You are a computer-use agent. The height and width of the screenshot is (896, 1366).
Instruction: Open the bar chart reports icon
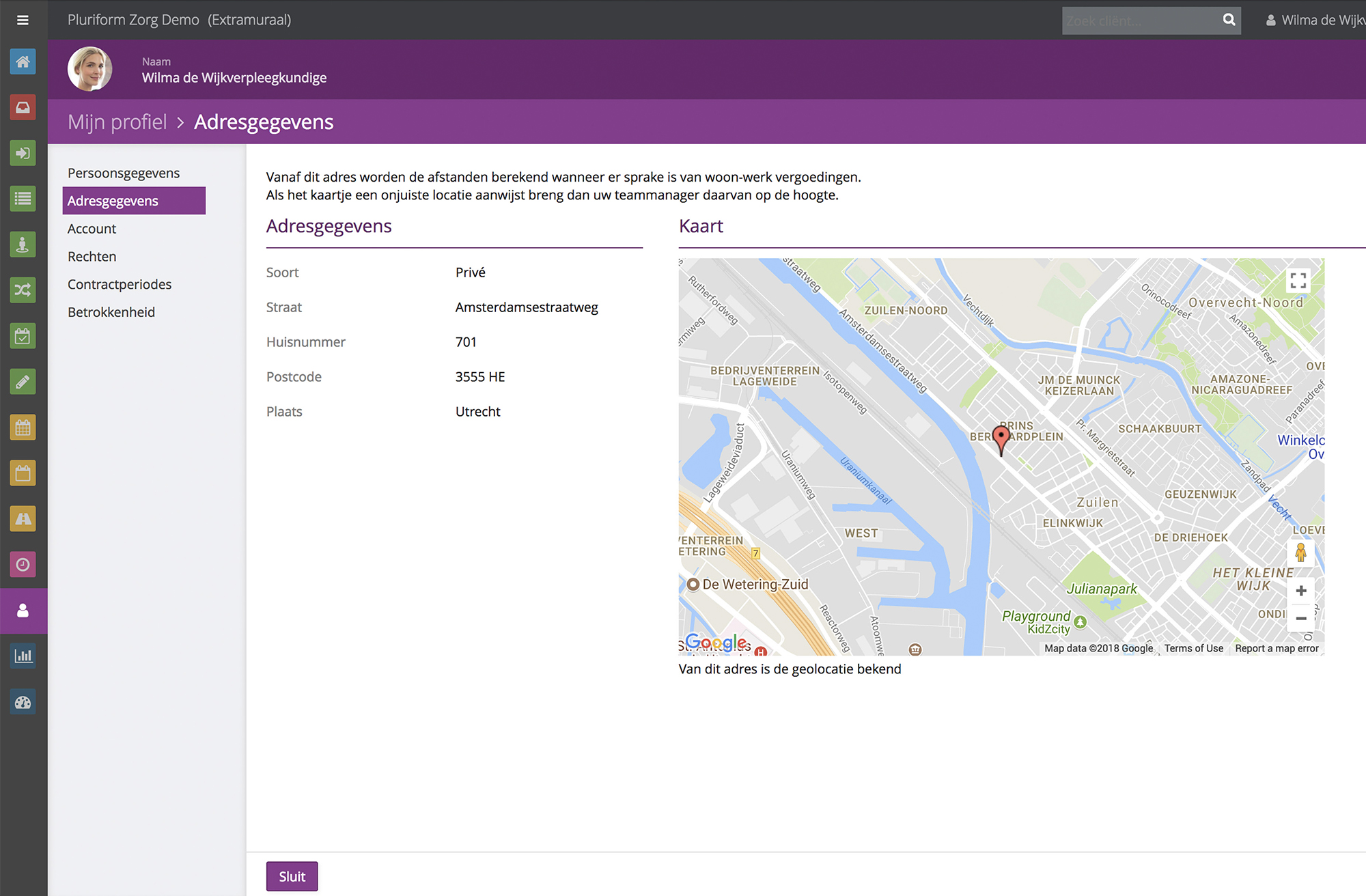(23, 656)
